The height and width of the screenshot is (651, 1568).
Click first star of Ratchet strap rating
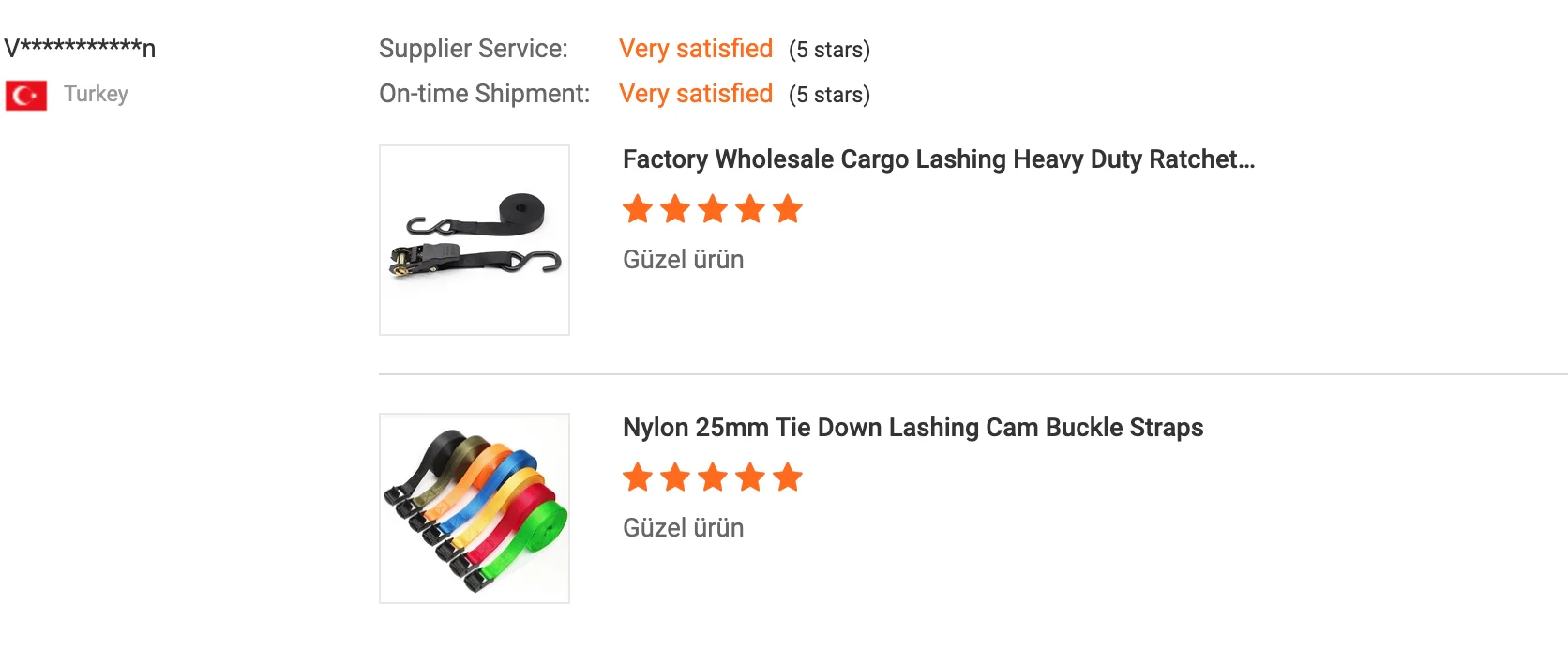pos(638,209)
